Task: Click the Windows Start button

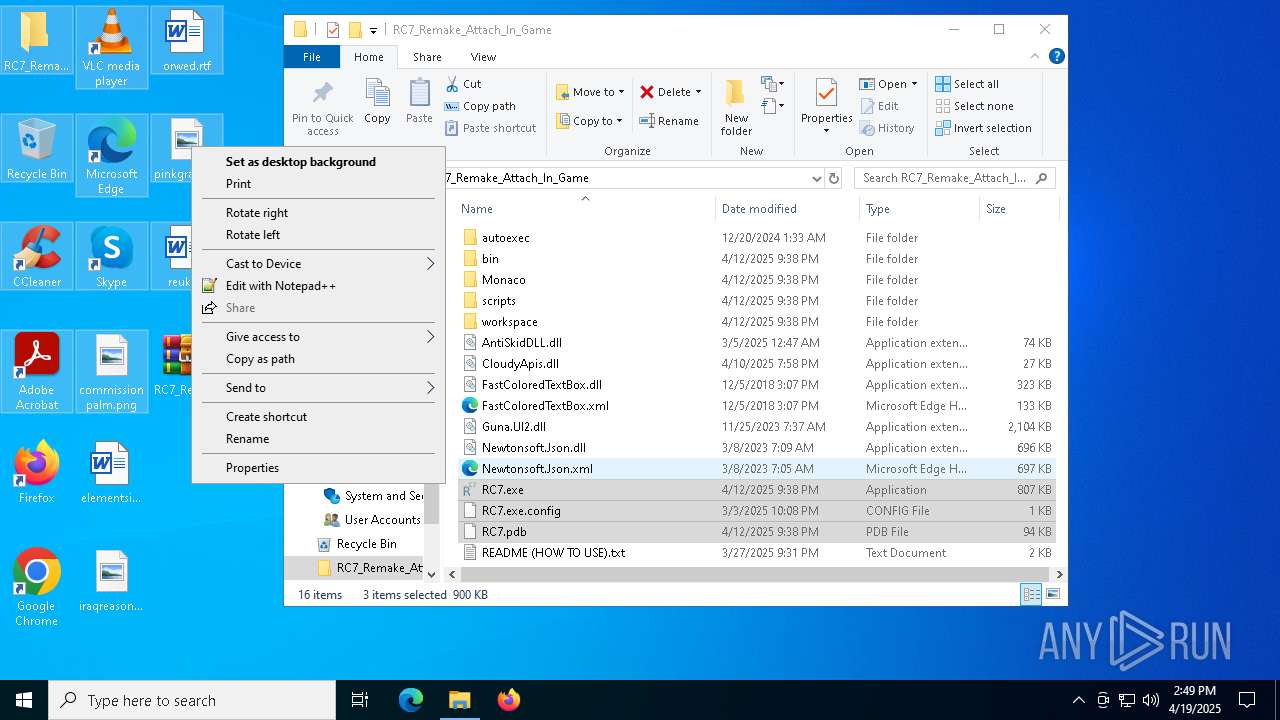Action: [24, 700]
